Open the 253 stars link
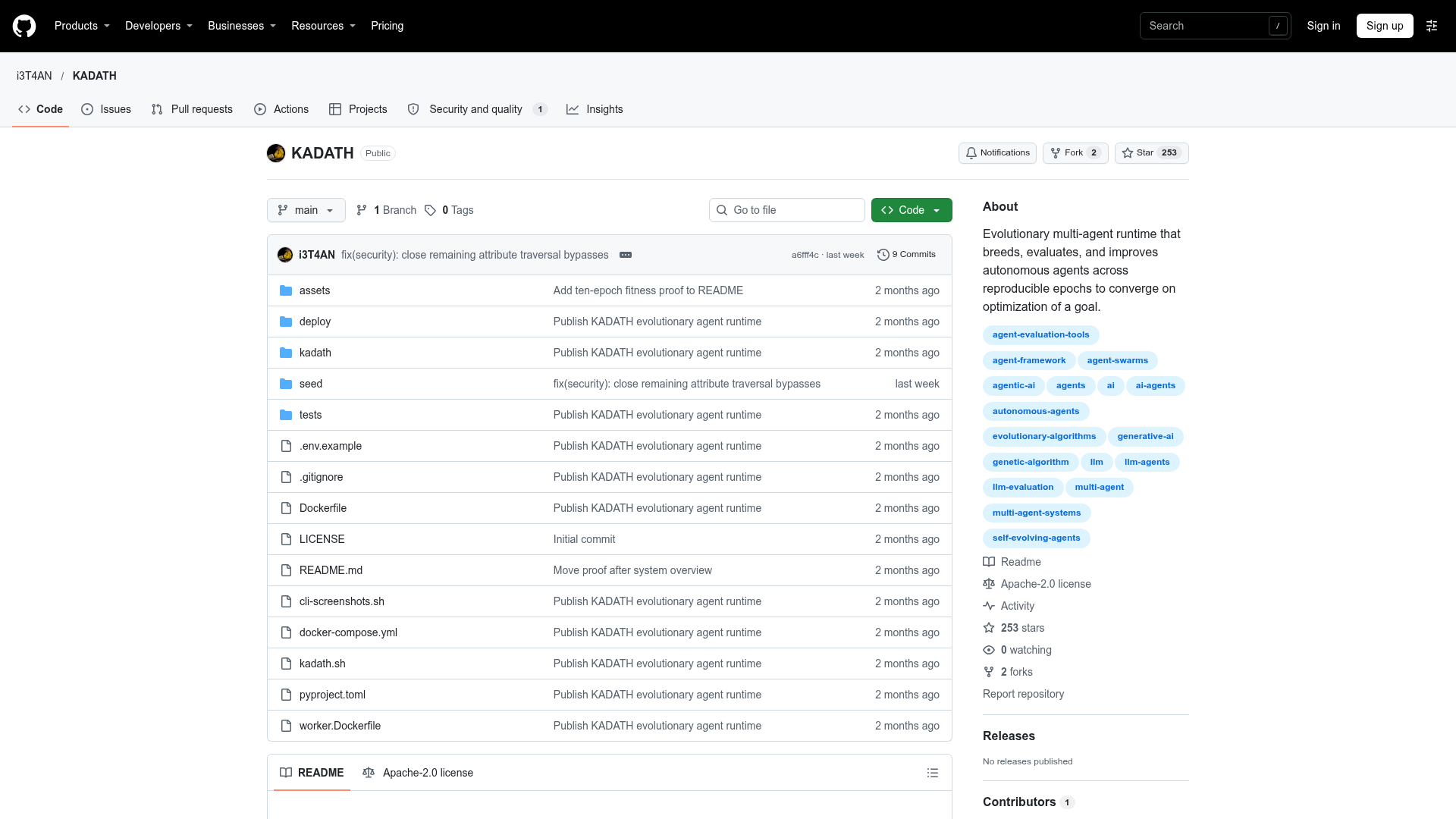This screenshot has height=819, width=1456. coord(1014,628)
